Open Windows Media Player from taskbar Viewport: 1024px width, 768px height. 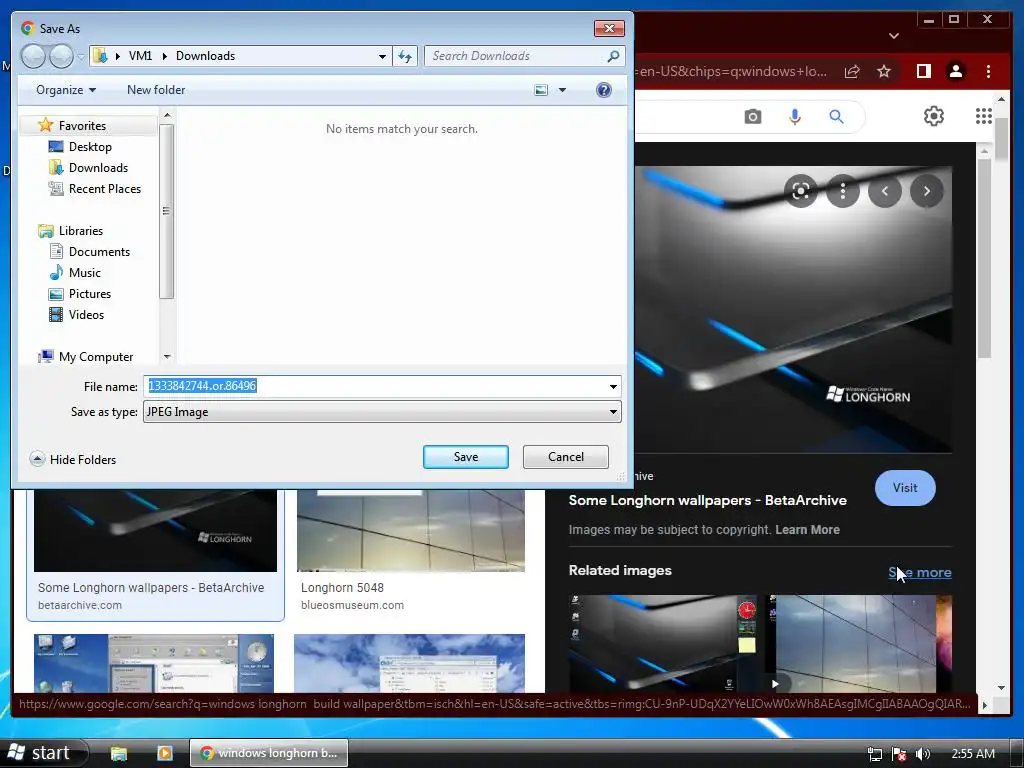click(164, 754)
